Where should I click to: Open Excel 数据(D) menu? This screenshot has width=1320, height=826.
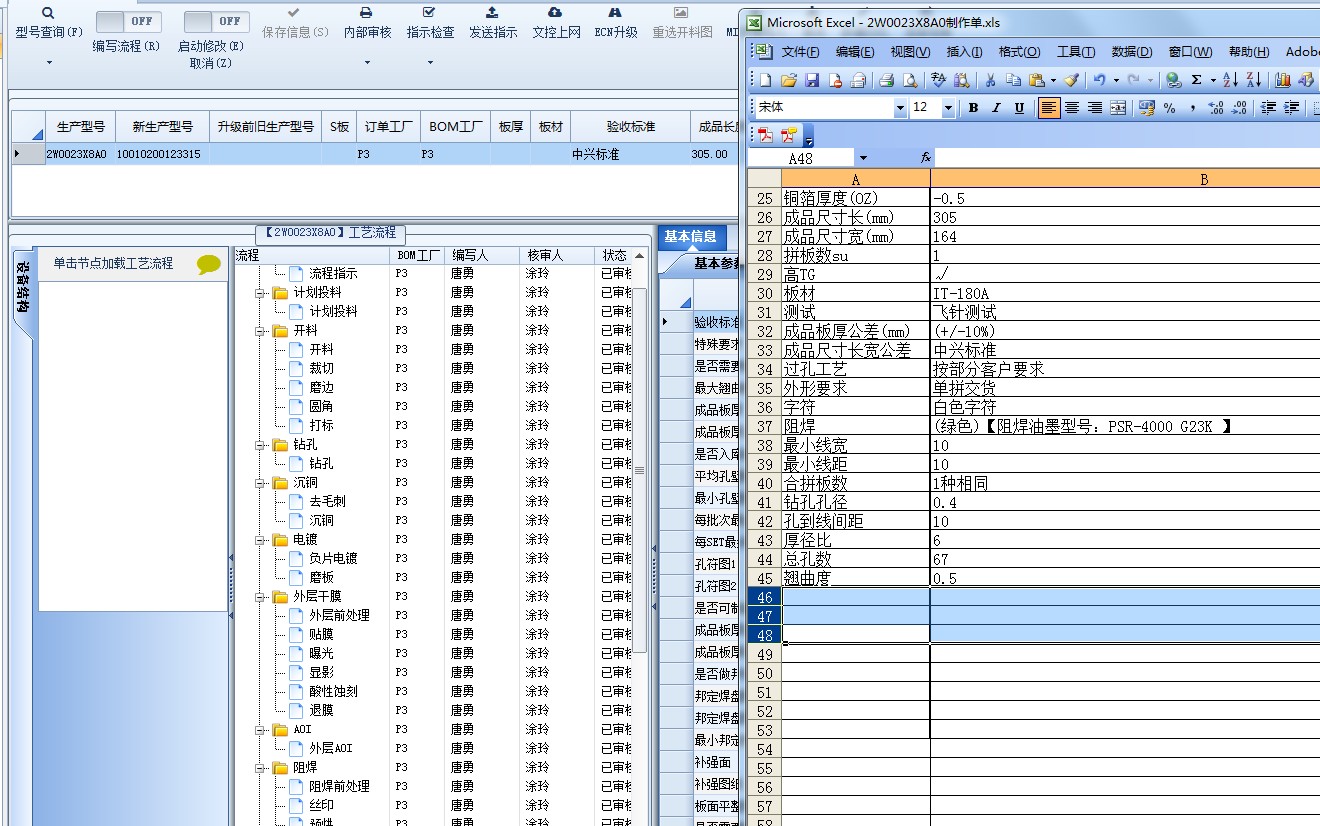pos(1132,52)
